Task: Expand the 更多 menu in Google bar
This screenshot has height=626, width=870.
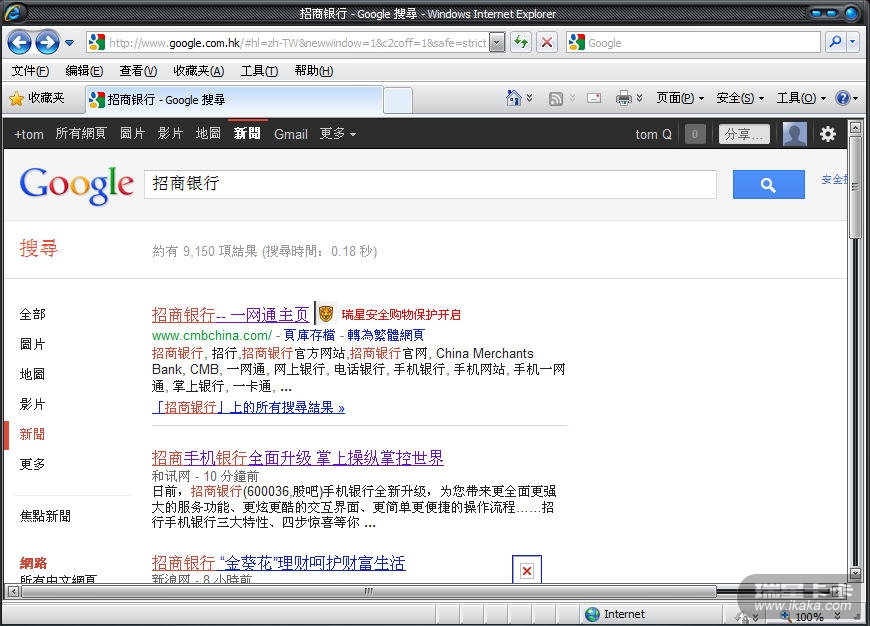Action: (x=337, y=134)
